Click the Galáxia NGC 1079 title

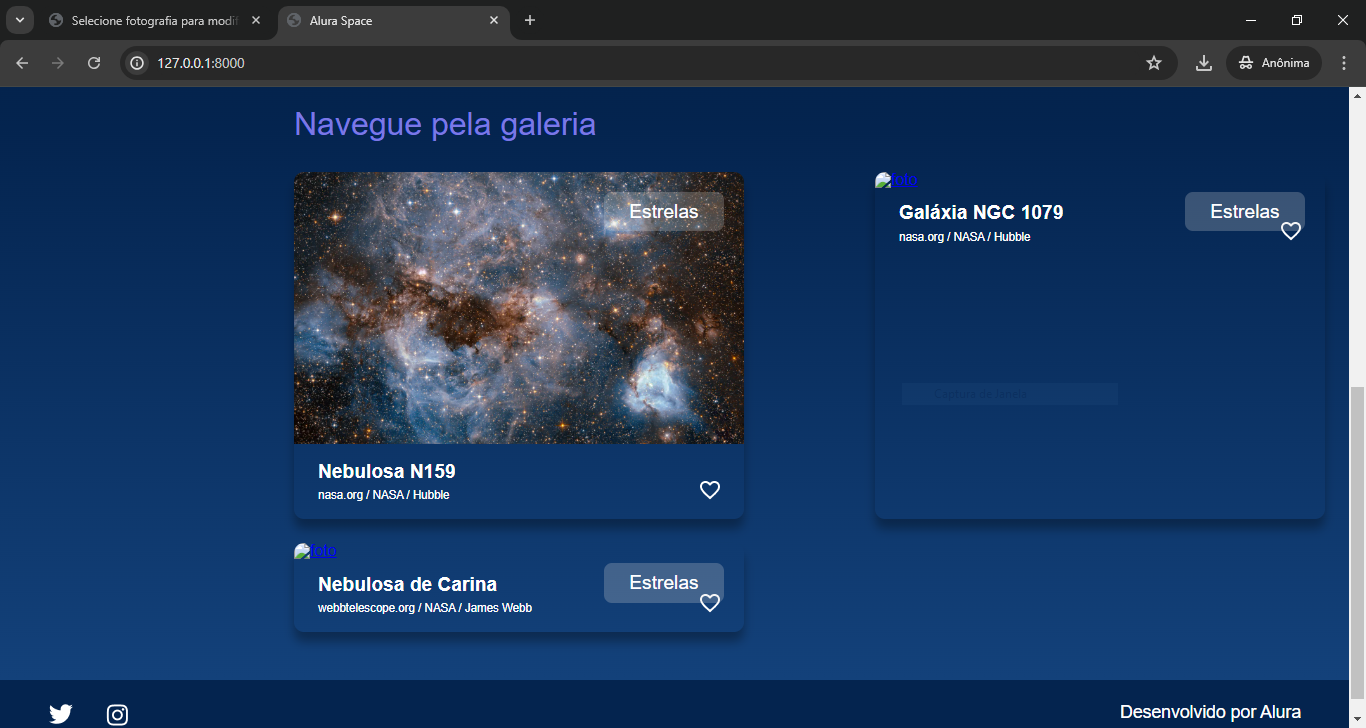pos(981,212)
